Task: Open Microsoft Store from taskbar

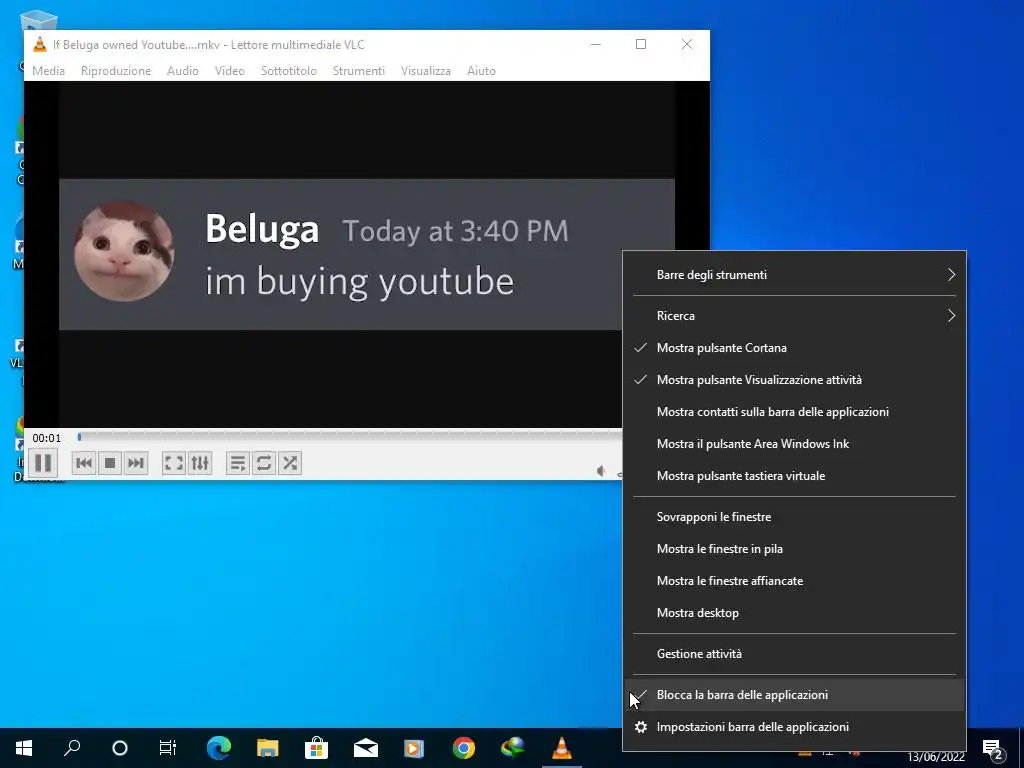Action: [x=317, y=748]
